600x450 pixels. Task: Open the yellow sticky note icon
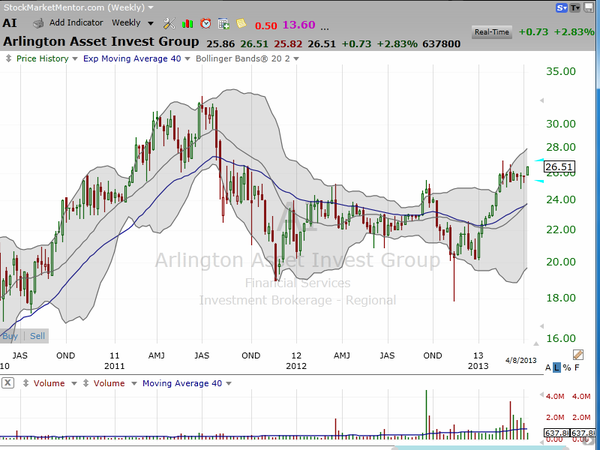click(x=241, y=23)
